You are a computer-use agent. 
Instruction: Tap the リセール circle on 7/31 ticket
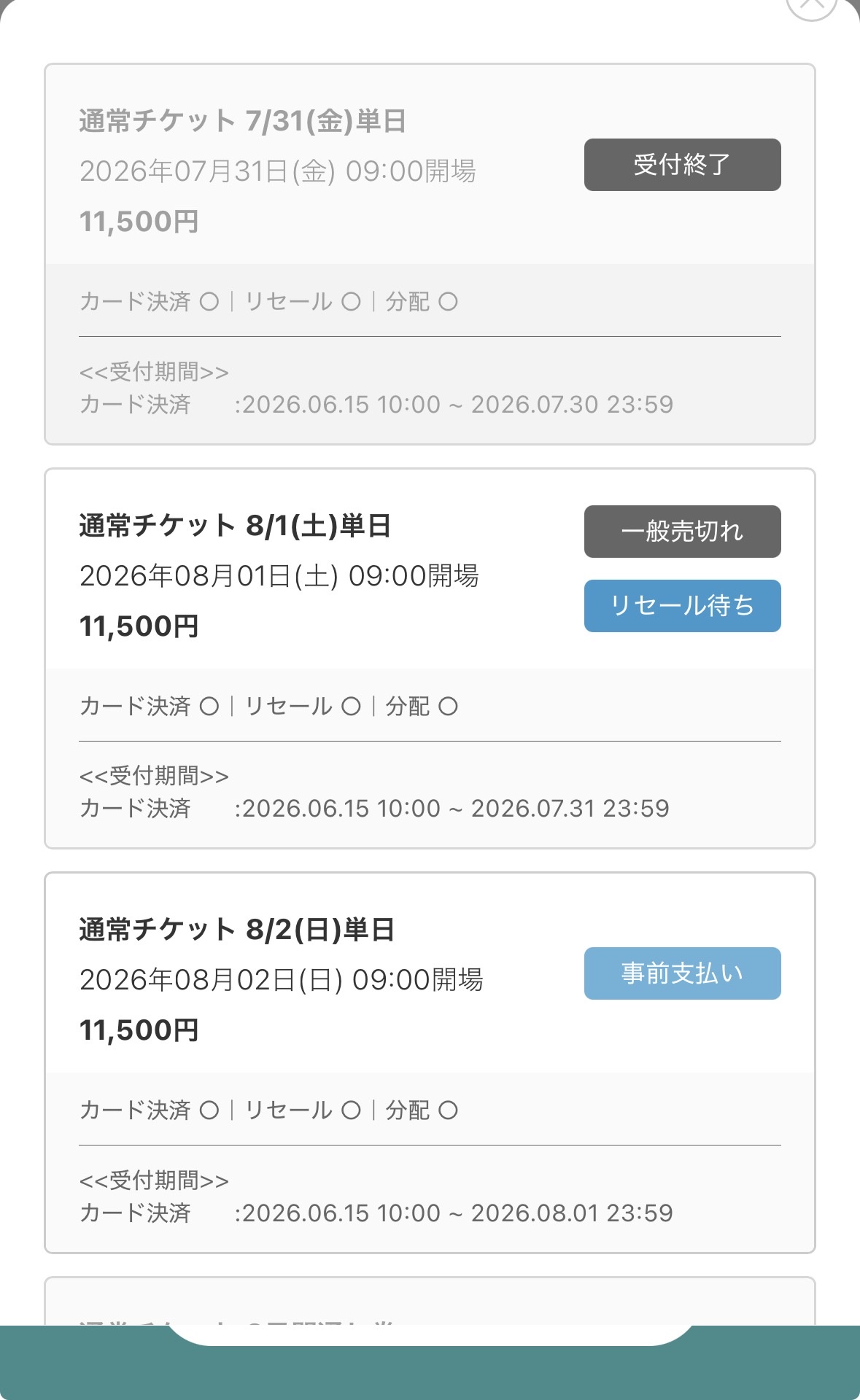352,302
